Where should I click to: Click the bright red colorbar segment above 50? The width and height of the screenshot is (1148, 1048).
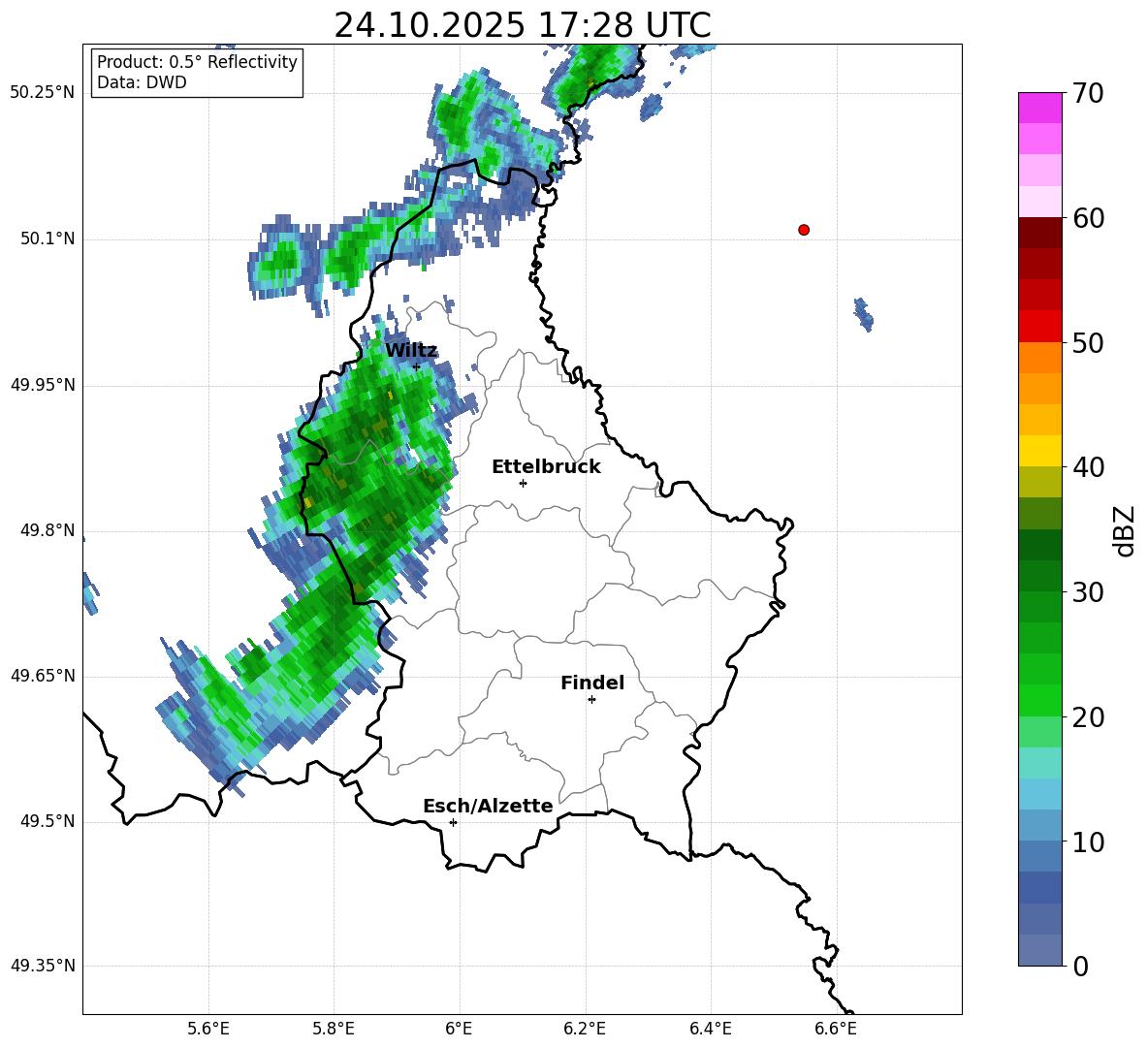pos(1039,327)
